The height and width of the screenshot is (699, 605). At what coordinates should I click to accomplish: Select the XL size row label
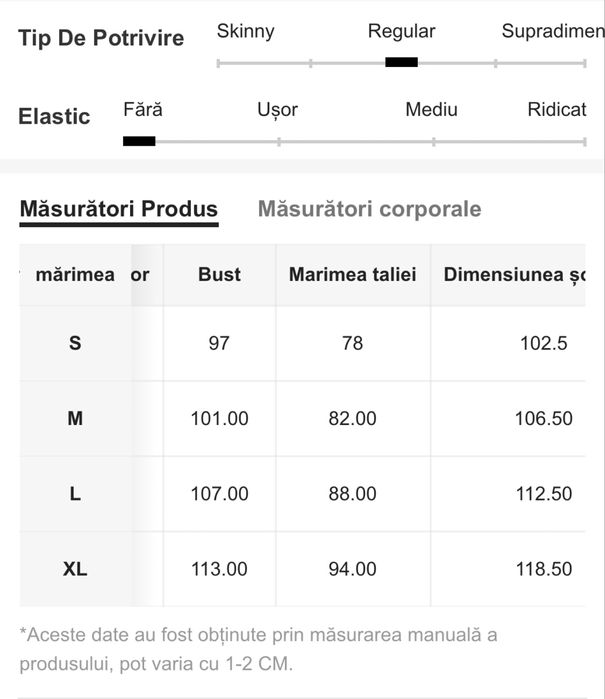pos(75,569)
